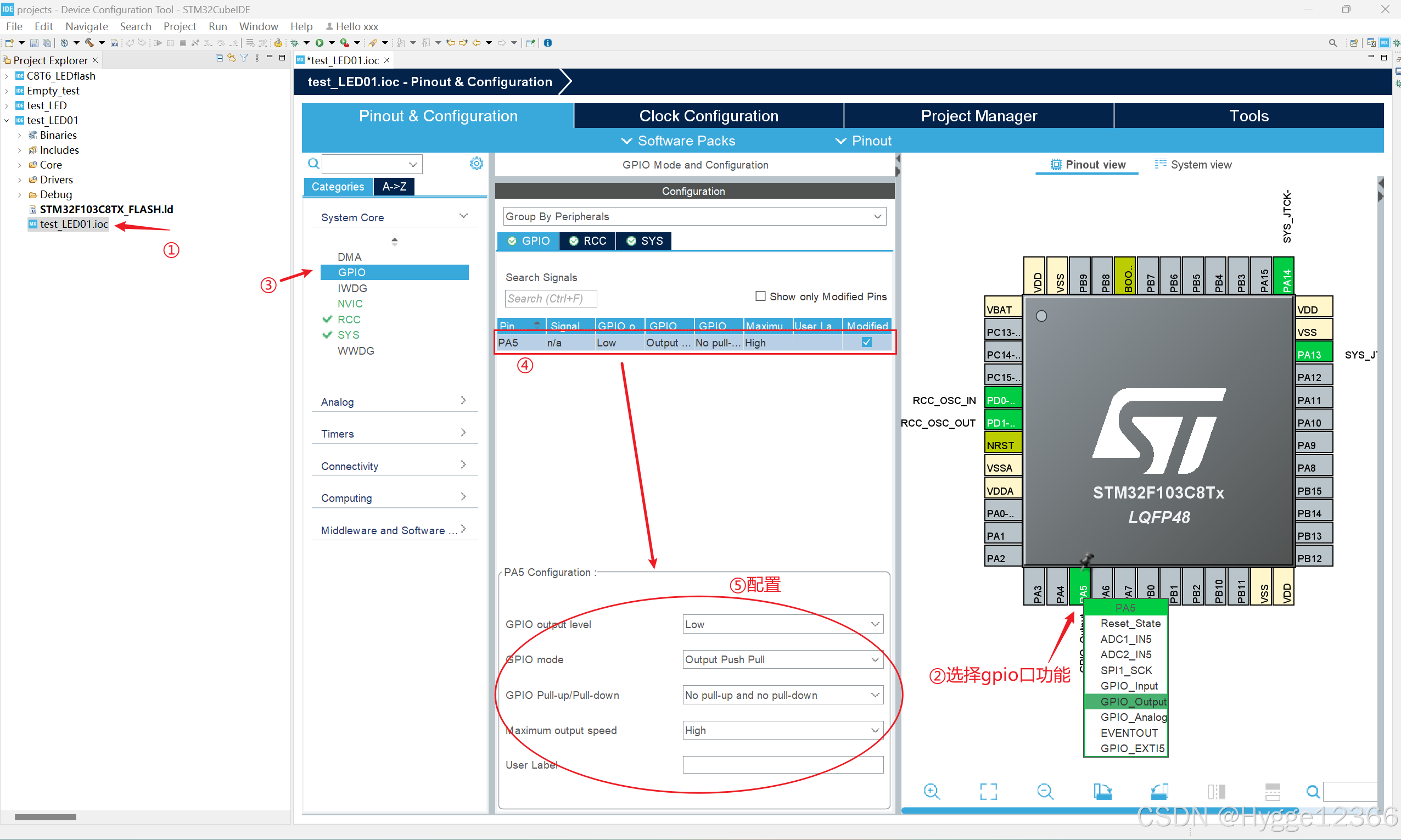The height and width of the screenshot is (840, 1401).
Task: Open the Project menu
Action: click(179, 26)
